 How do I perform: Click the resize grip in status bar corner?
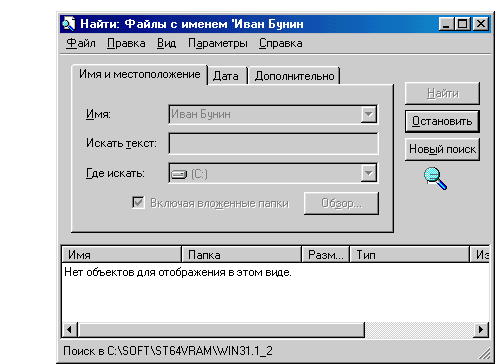point(484,354)
